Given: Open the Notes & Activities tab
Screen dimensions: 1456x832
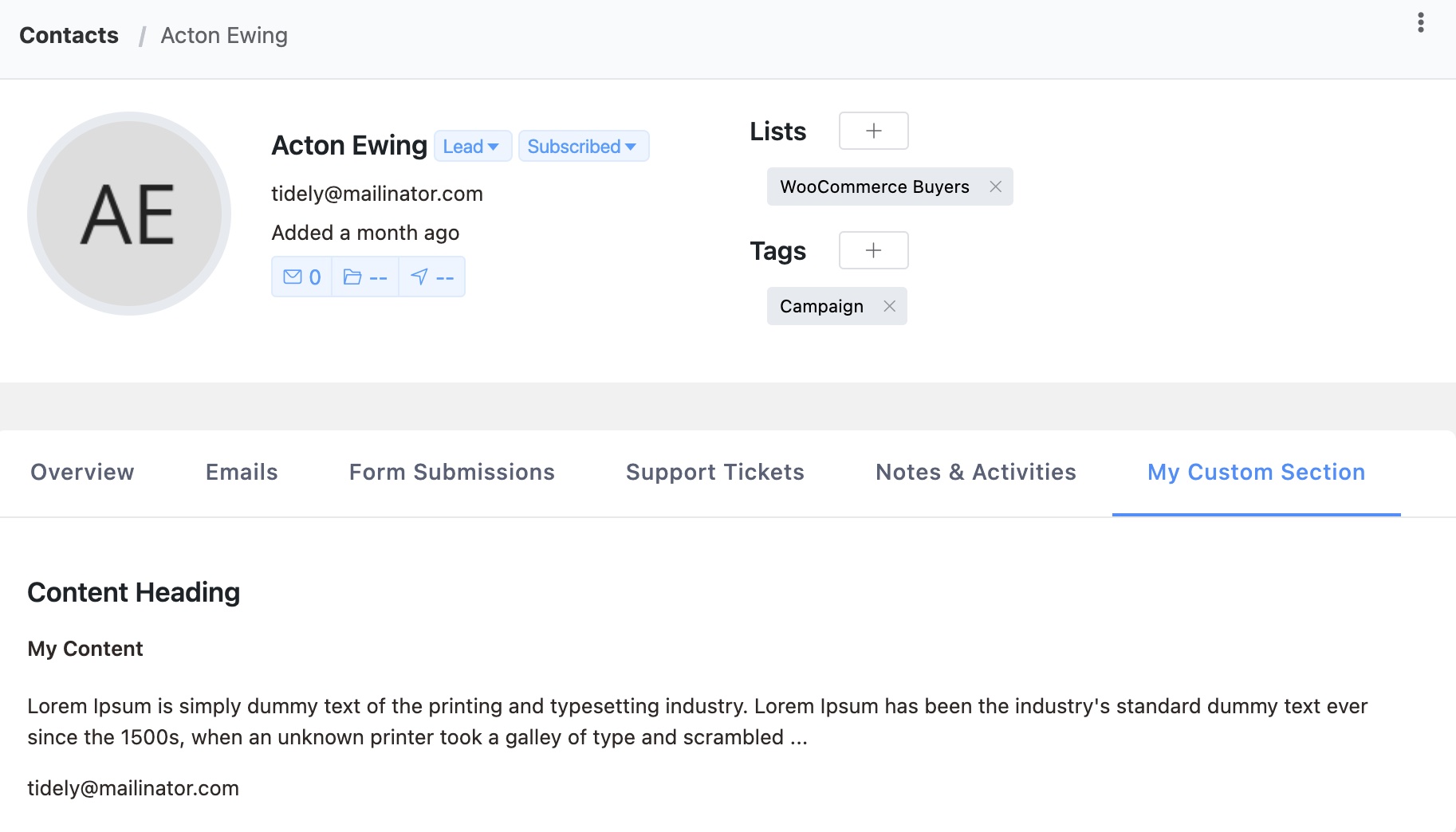Looking at the screenshot, I should click(x=975, y=471).
